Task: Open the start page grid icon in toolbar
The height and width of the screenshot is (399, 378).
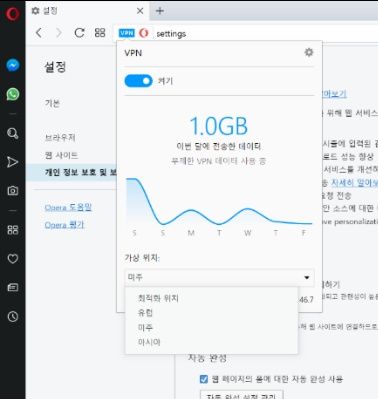Action: (100, 33)
